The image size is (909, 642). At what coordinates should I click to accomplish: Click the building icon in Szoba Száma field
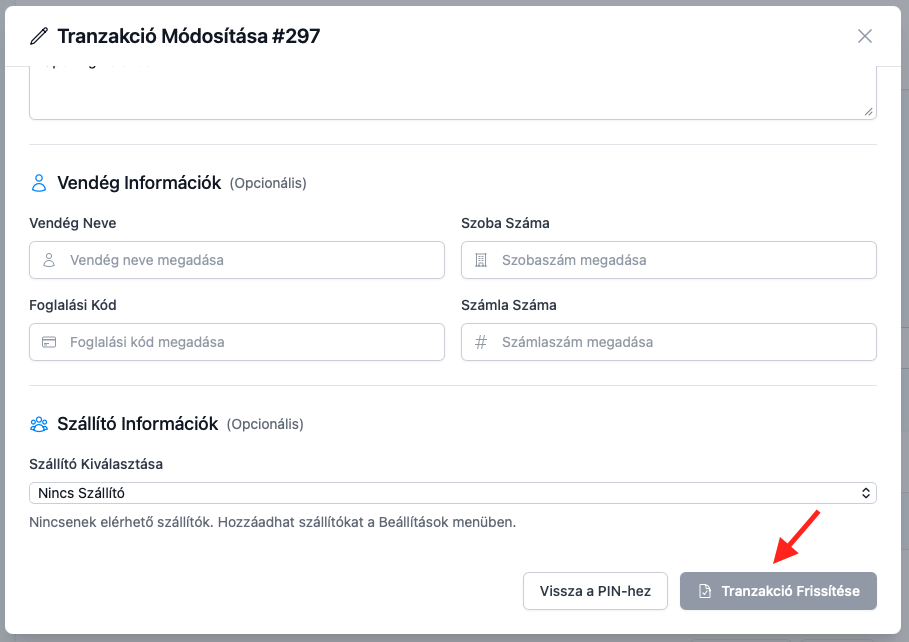(x=481, y=260)
